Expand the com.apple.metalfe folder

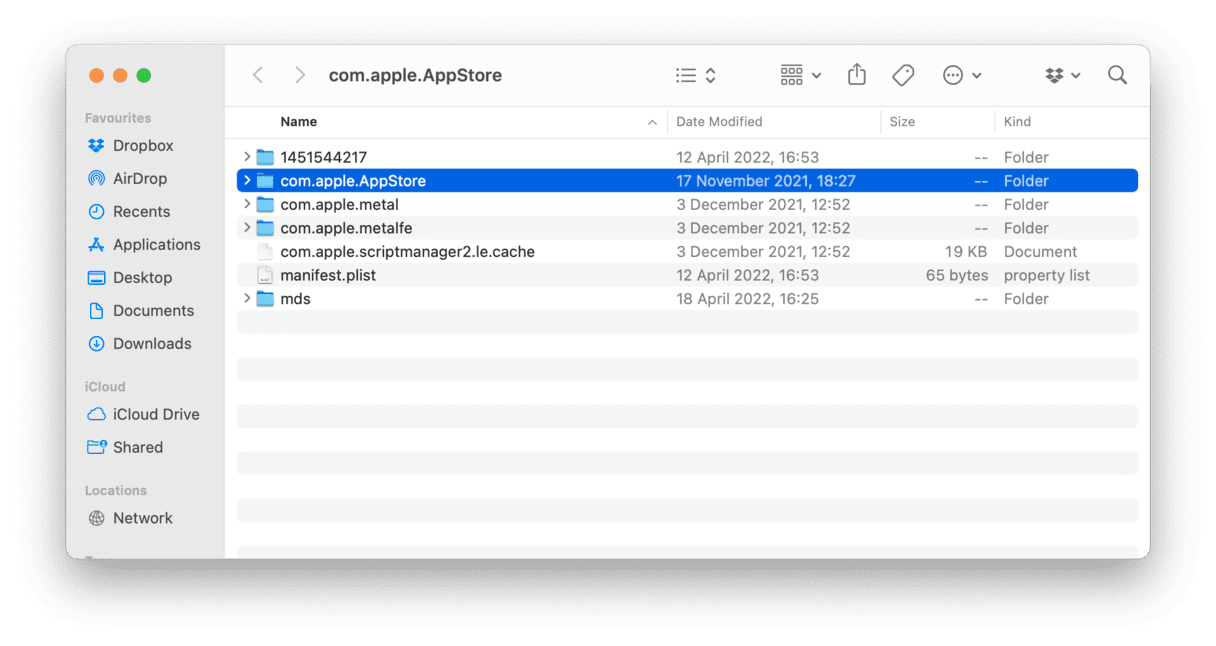[247, 228]
